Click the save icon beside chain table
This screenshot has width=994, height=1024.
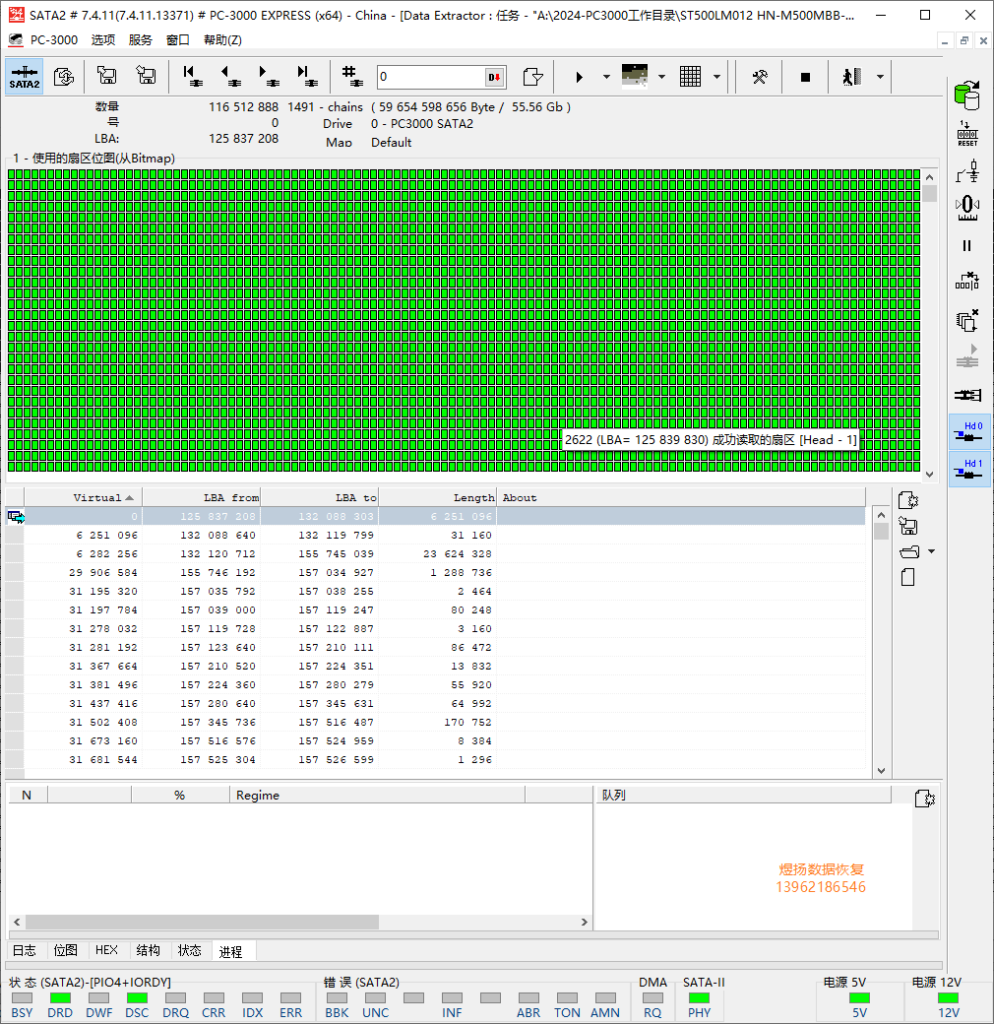coord(908,526)
